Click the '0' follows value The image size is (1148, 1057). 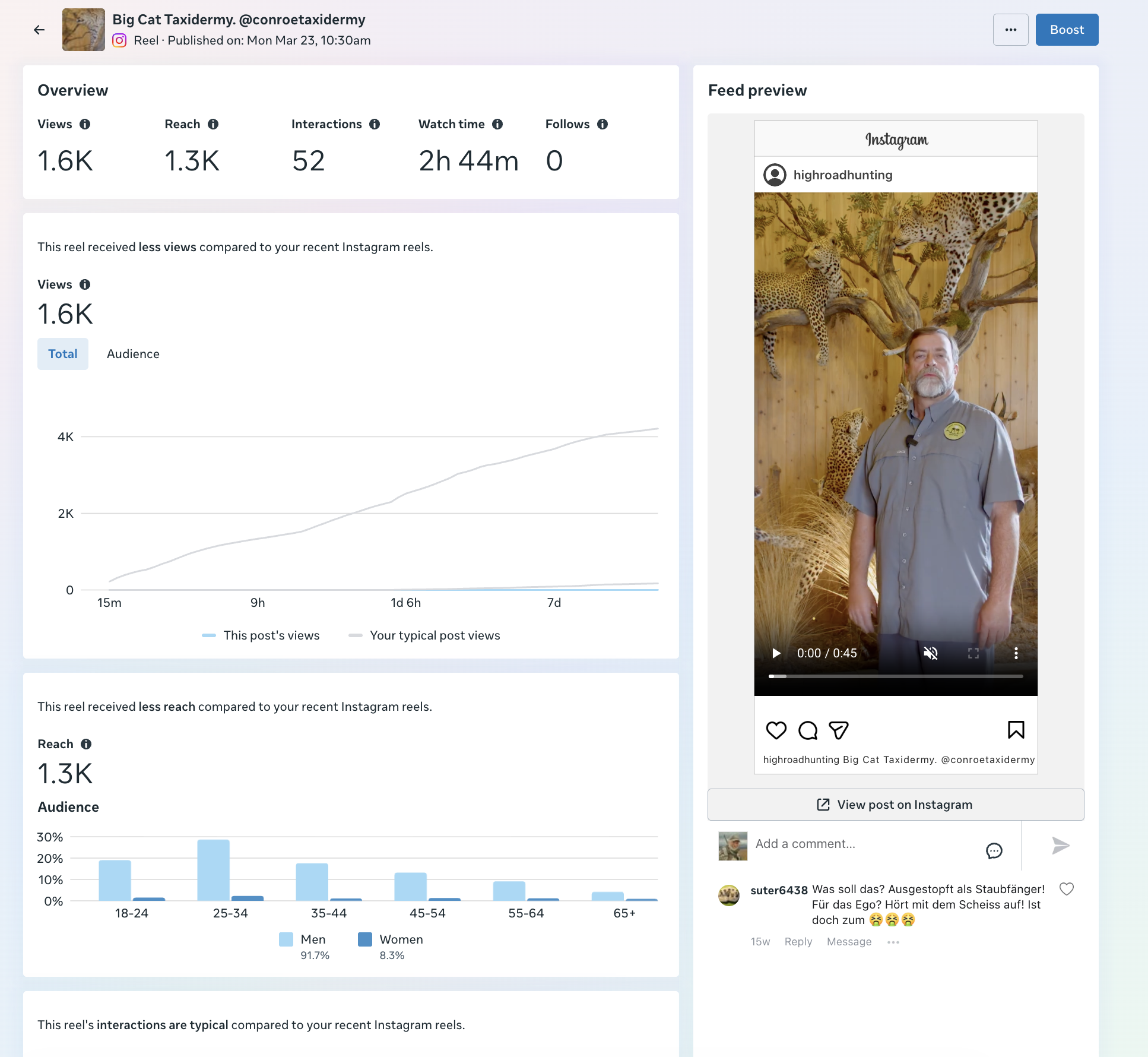click(x=554, y=161)
